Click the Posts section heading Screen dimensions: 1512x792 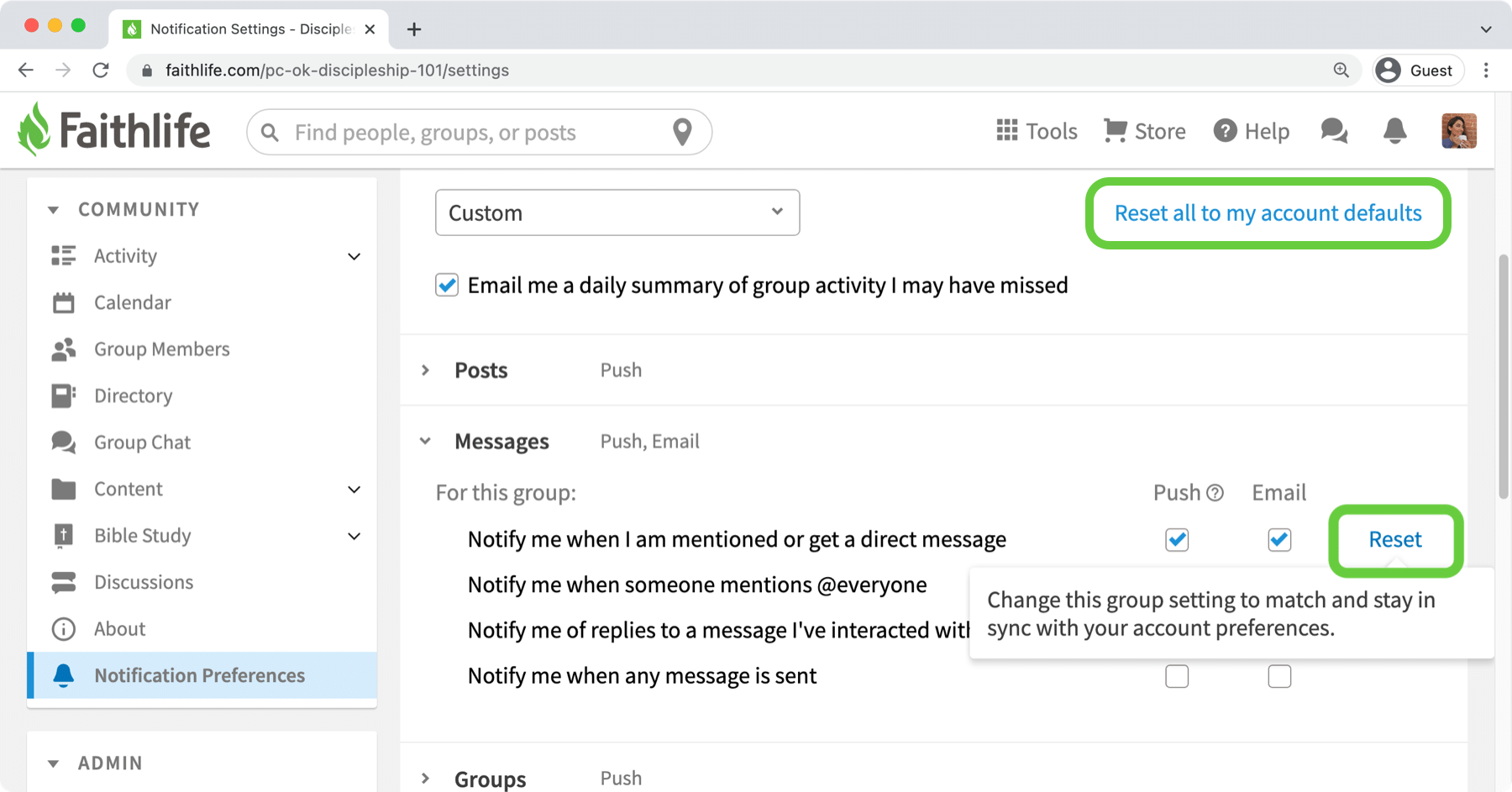pyautogui.click(x=480, y=370)
